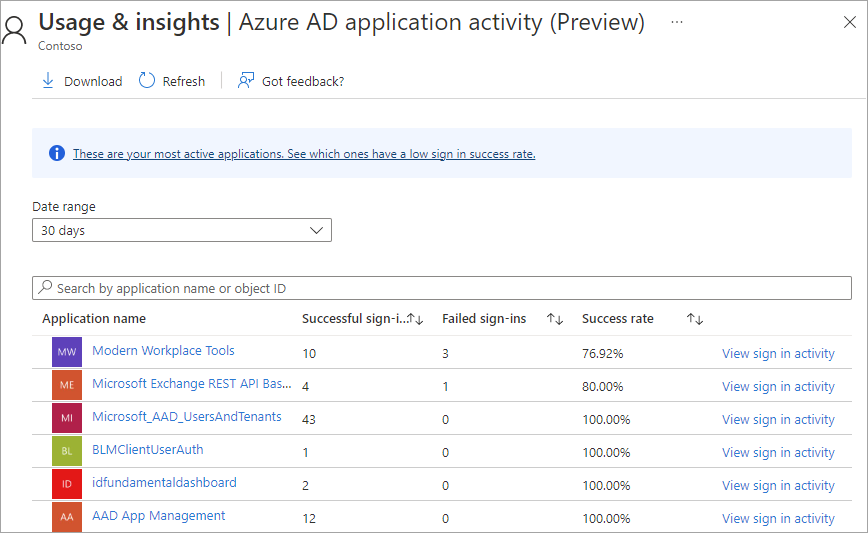
Task: Expand the Date range 30 days dropdown
Action: (182, 230)
